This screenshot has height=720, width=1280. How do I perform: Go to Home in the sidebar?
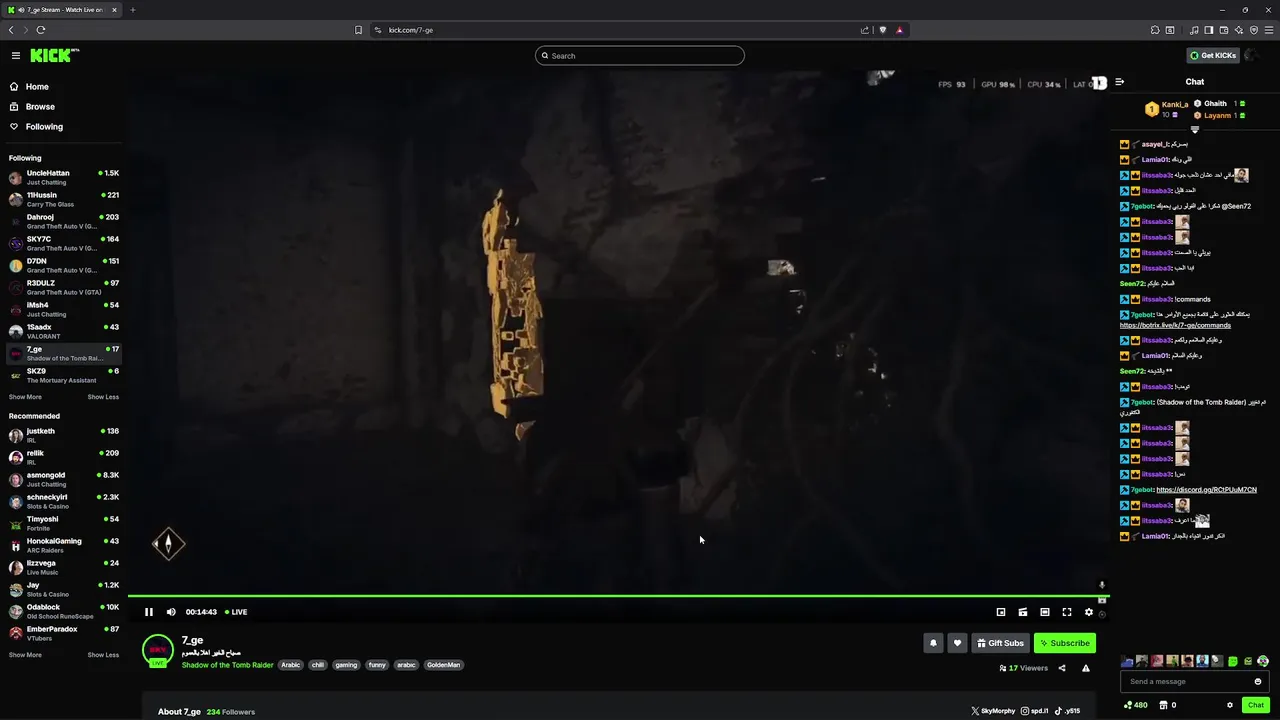tap(37, 87)
